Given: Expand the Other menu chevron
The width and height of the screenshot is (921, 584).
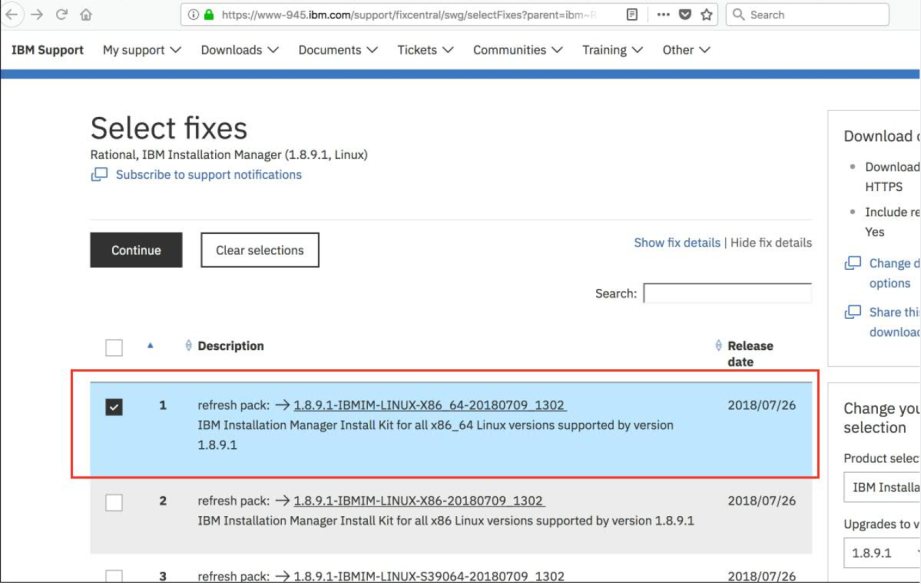Looking at the screenshot, I should point(703,49).
